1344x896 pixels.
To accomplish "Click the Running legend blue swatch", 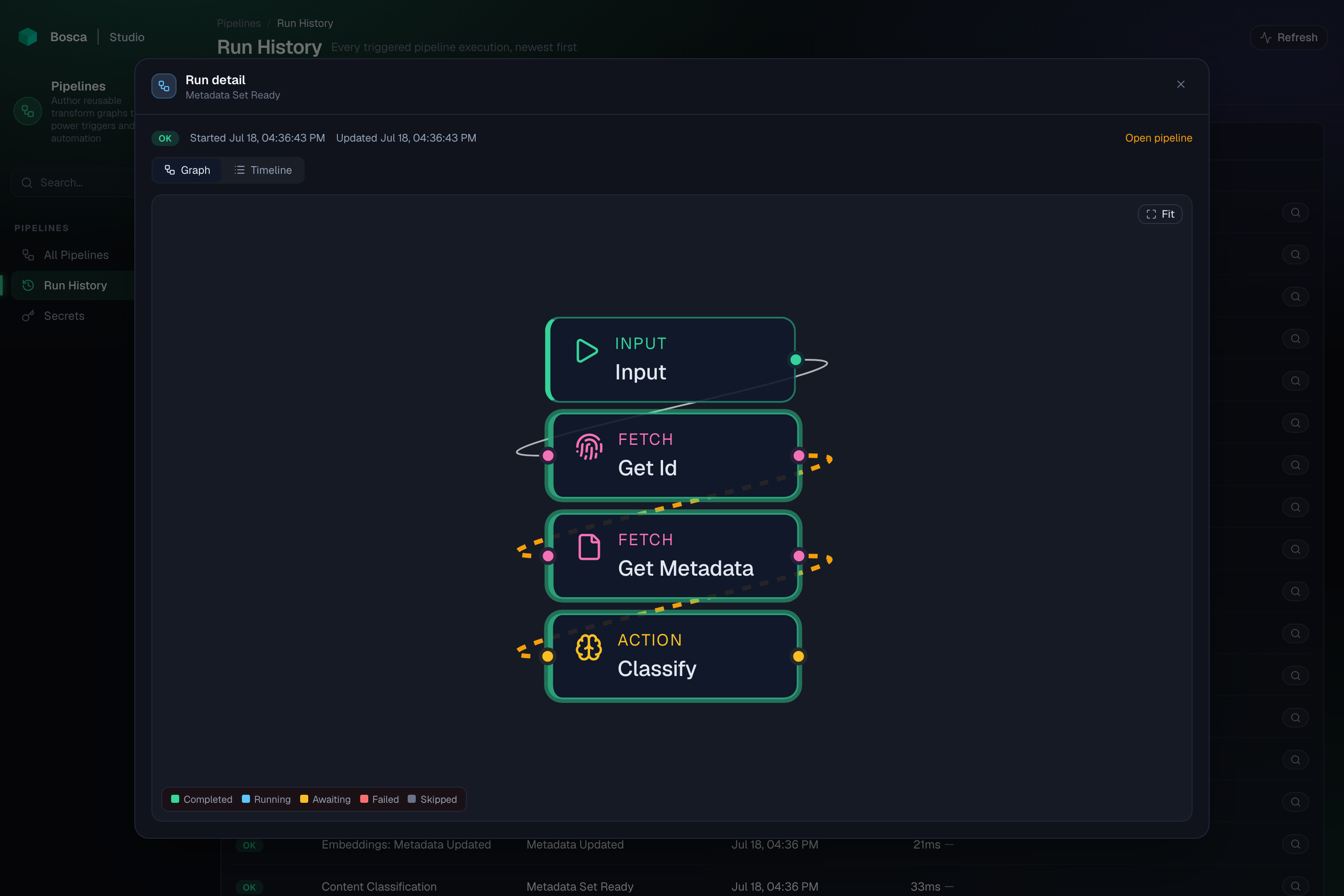I will click(x=246, y=799).
